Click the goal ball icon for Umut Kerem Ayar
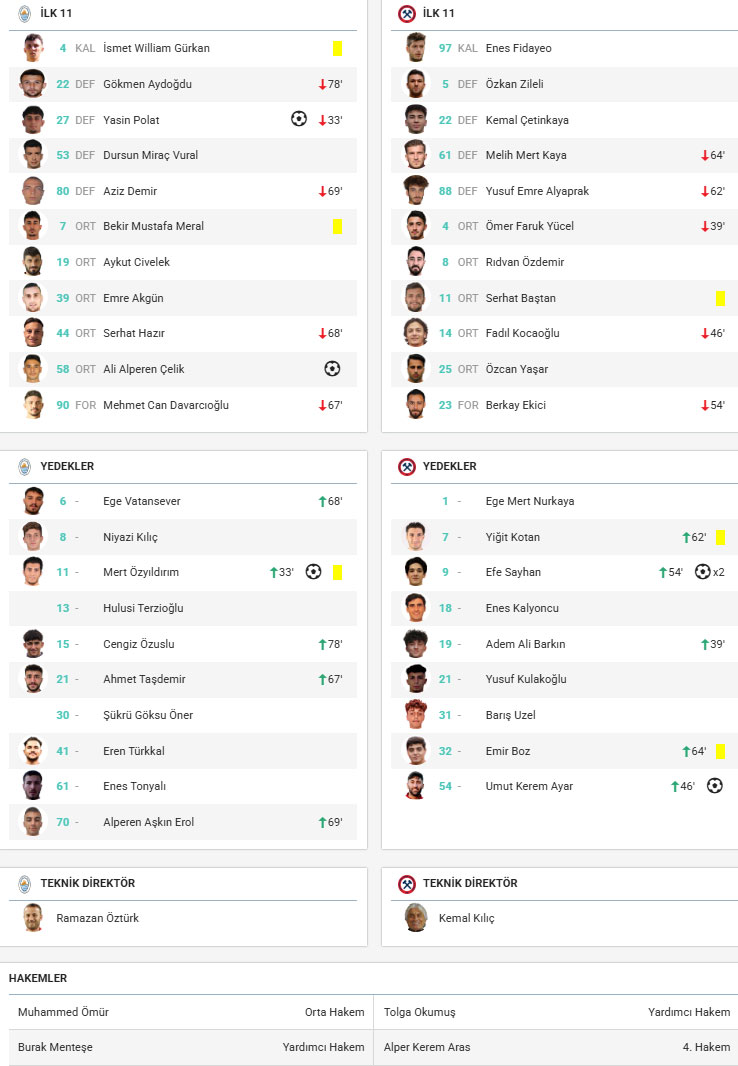 (714, 786)
